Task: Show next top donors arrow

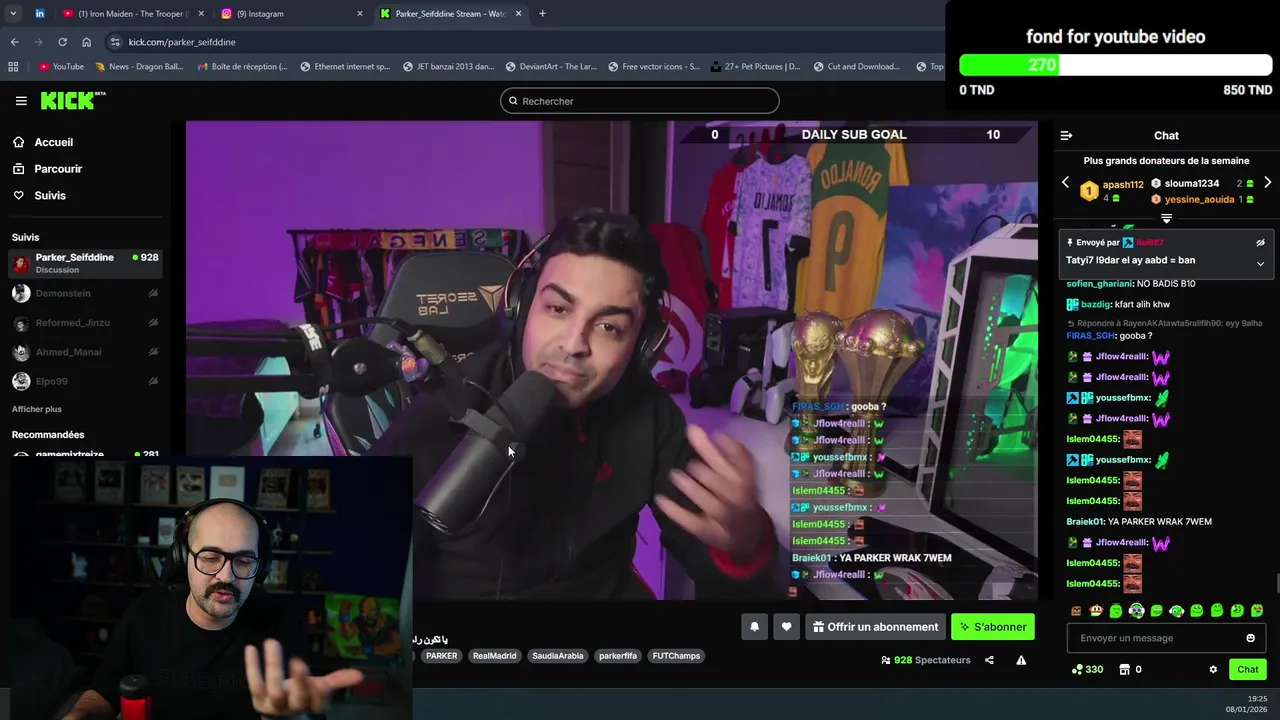Action: (x=1267, y=183)
